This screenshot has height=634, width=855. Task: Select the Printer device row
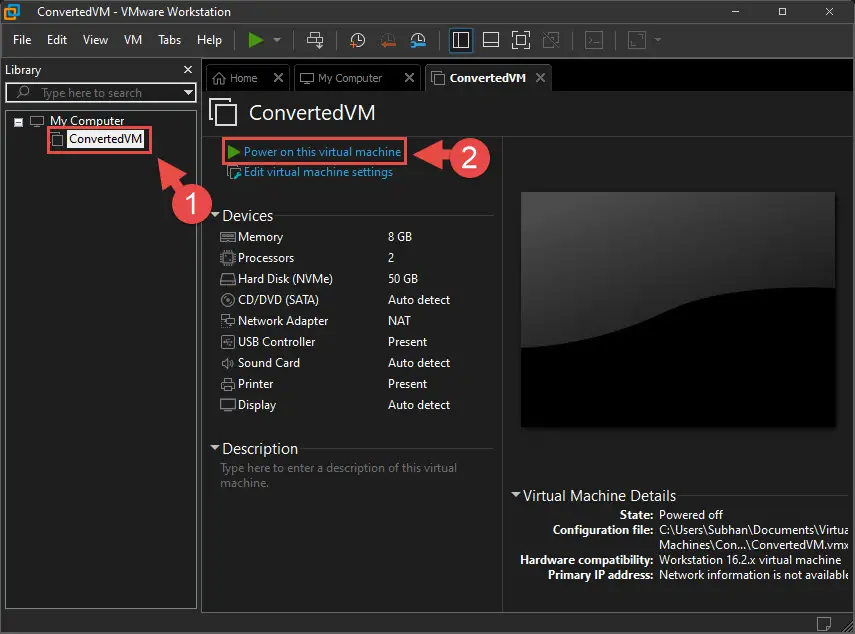pyautogui.click(x=255, y=384)
